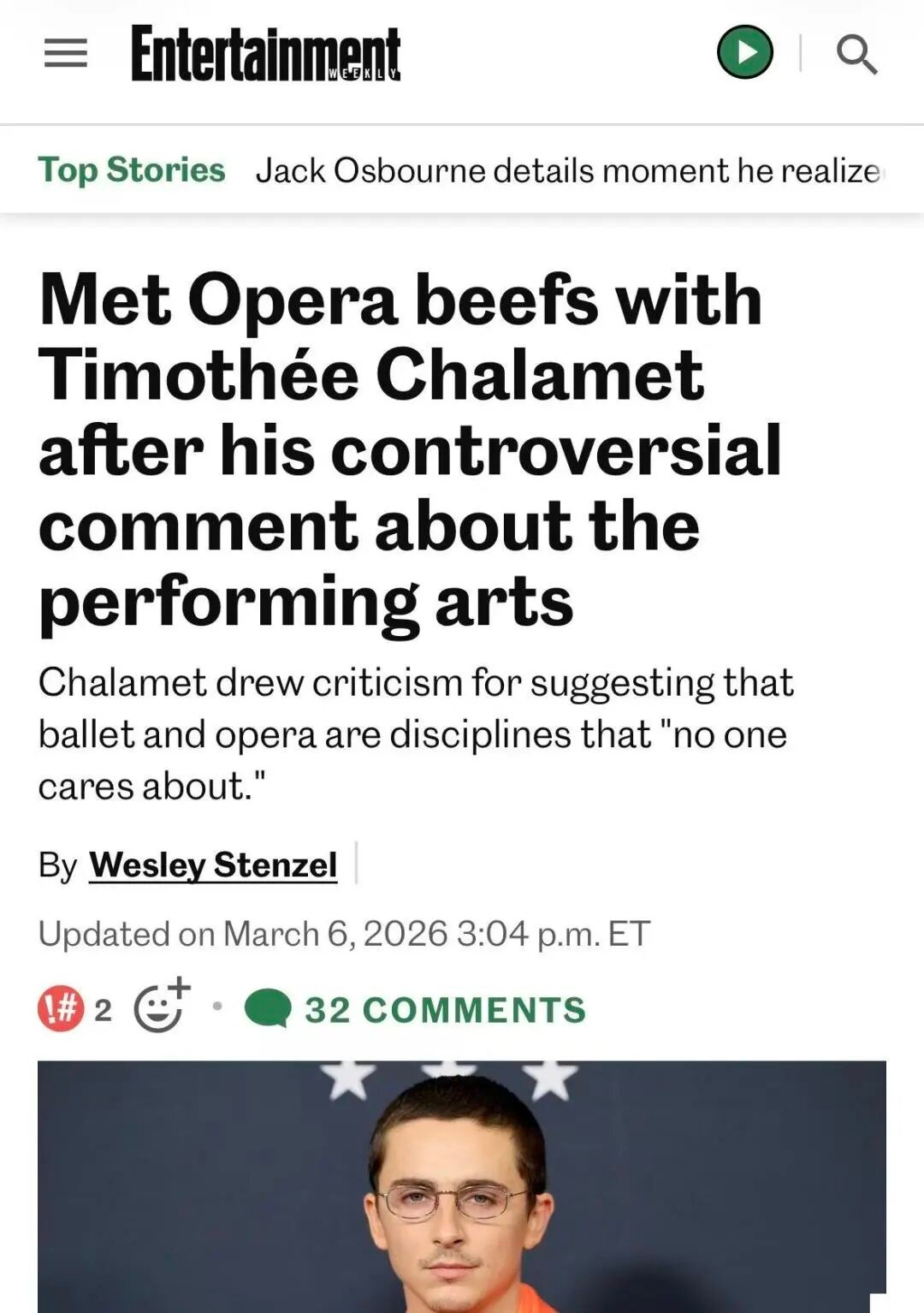Click the Entertainment Weekly logo
Image resolution: width=924 pixels, height=1313 pixels.
click(x=265, y=54)
